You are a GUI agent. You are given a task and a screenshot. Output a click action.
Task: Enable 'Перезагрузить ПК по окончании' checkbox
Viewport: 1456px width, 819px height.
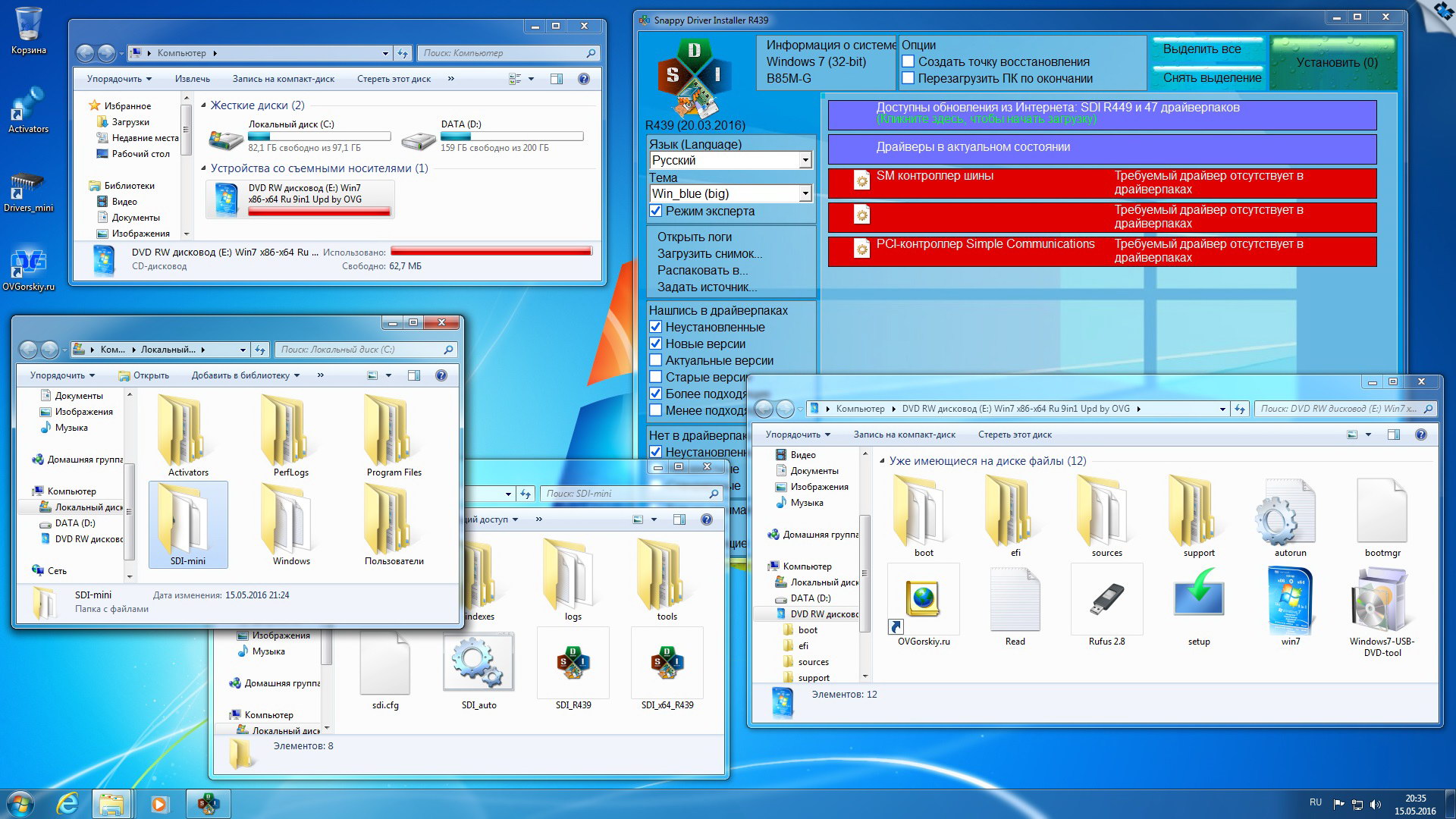click(x=908, y=78)
